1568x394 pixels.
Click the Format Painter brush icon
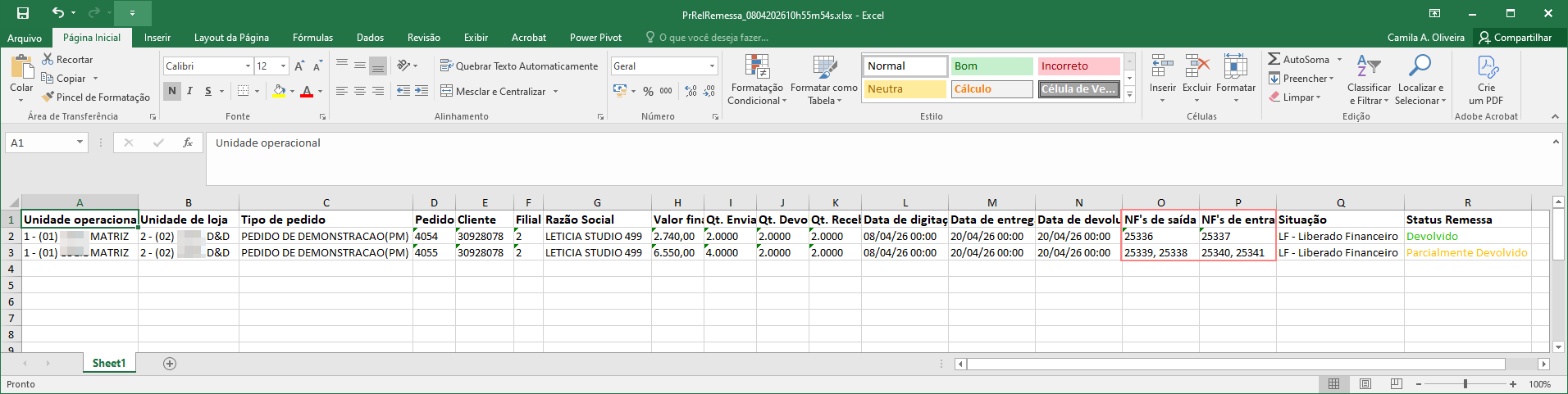click(x=48, y=97)
